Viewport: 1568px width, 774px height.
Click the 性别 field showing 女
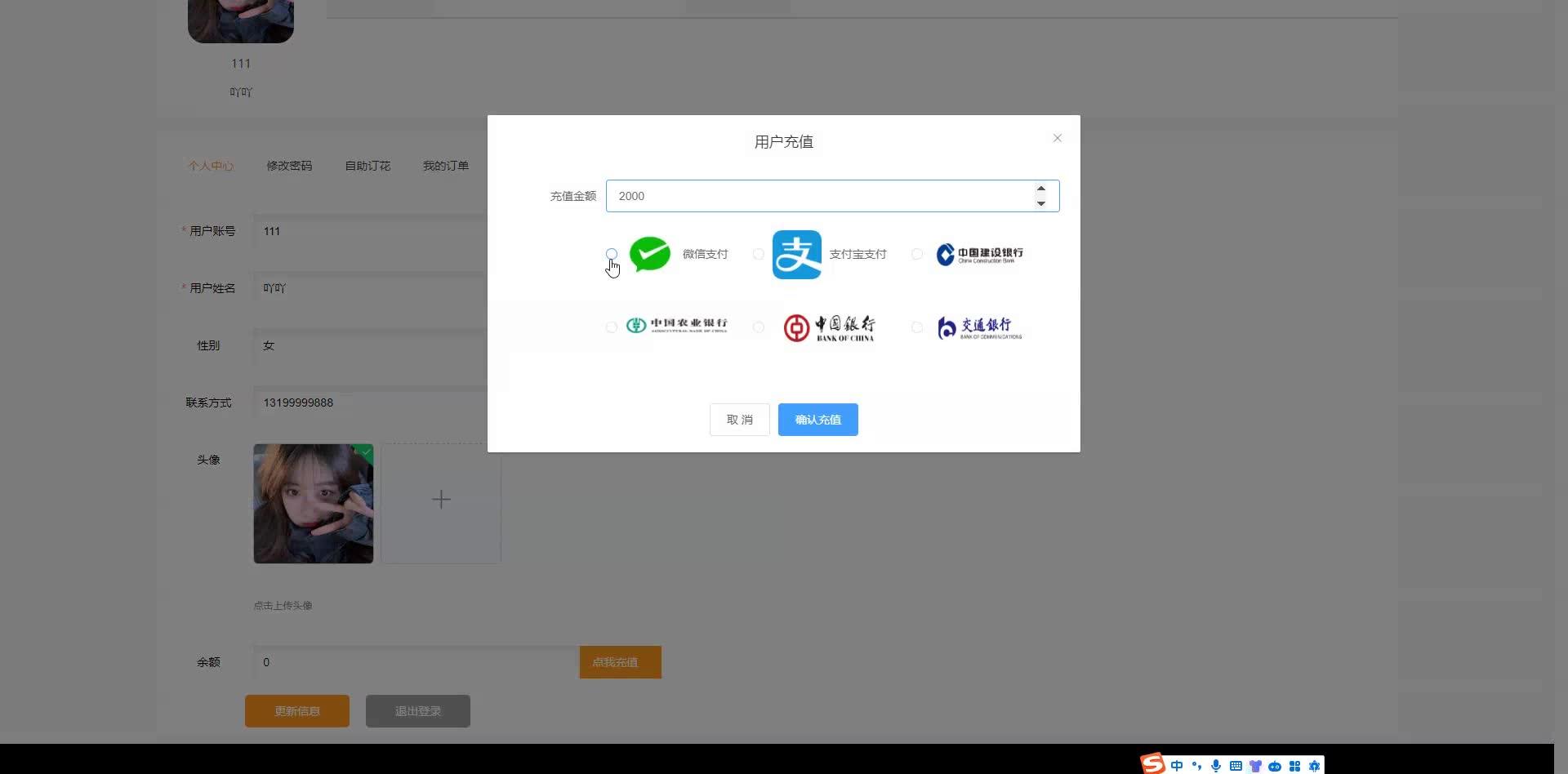[371, 345]
